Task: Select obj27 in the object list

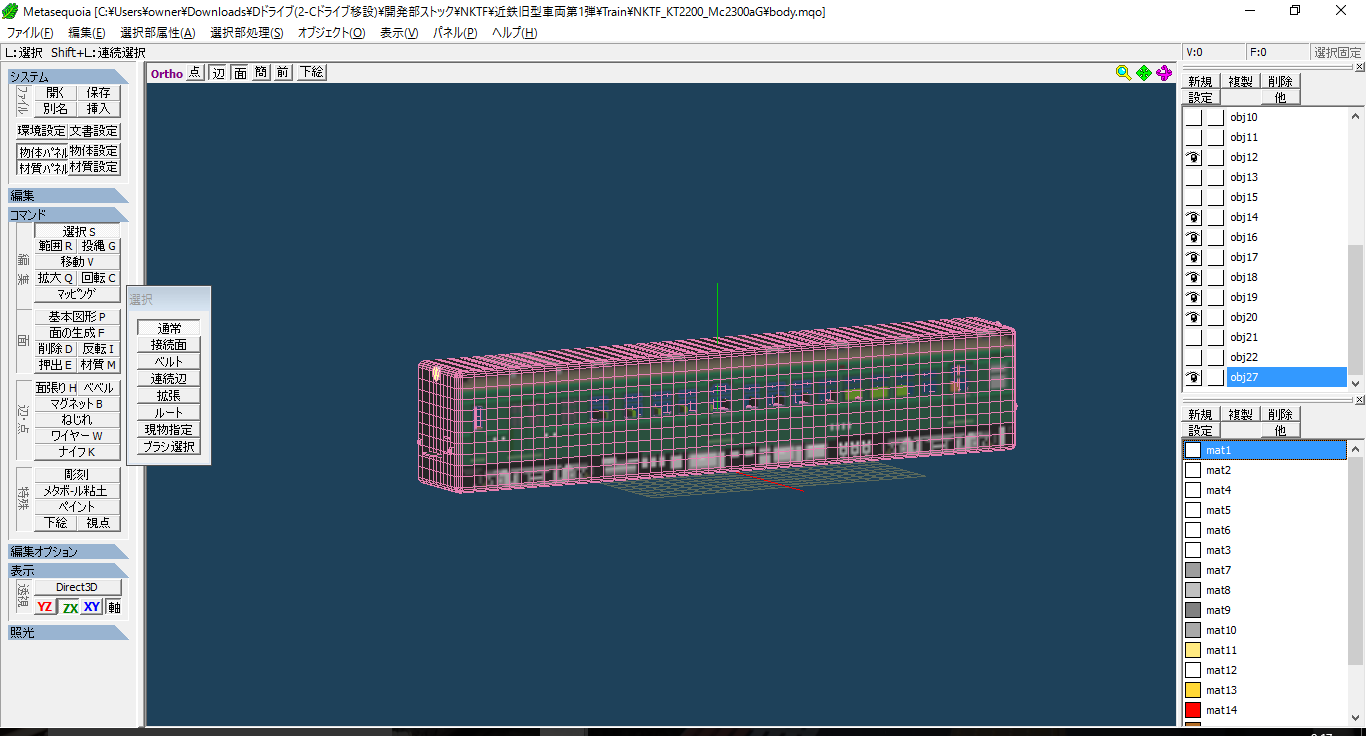Action: pos(1286,377)
